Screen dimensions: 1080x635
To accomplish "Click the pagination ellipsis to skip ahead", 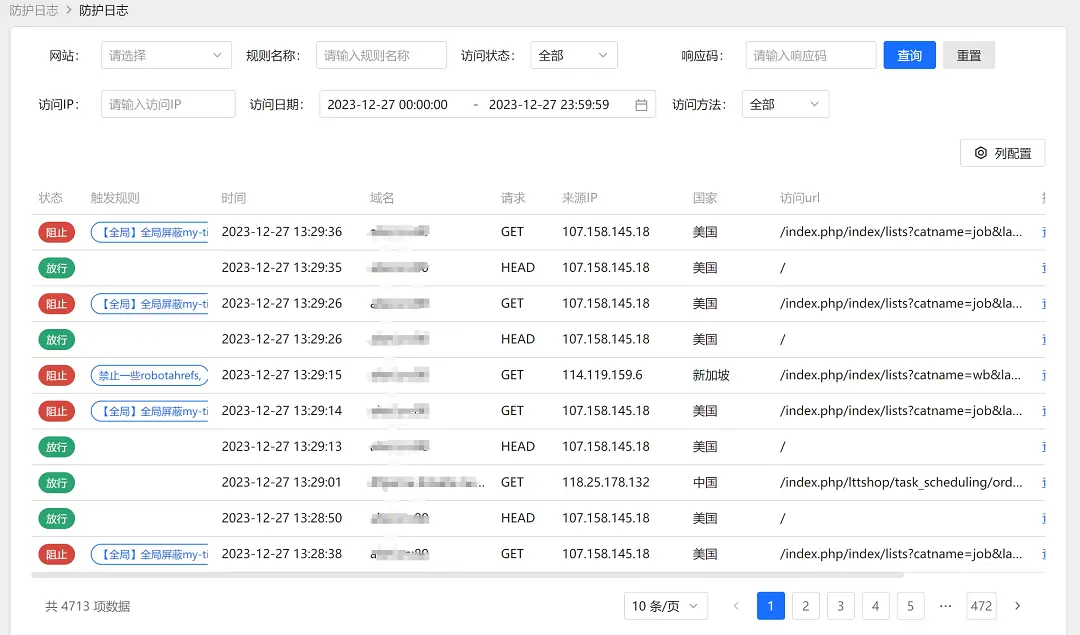I will (945, 606).
